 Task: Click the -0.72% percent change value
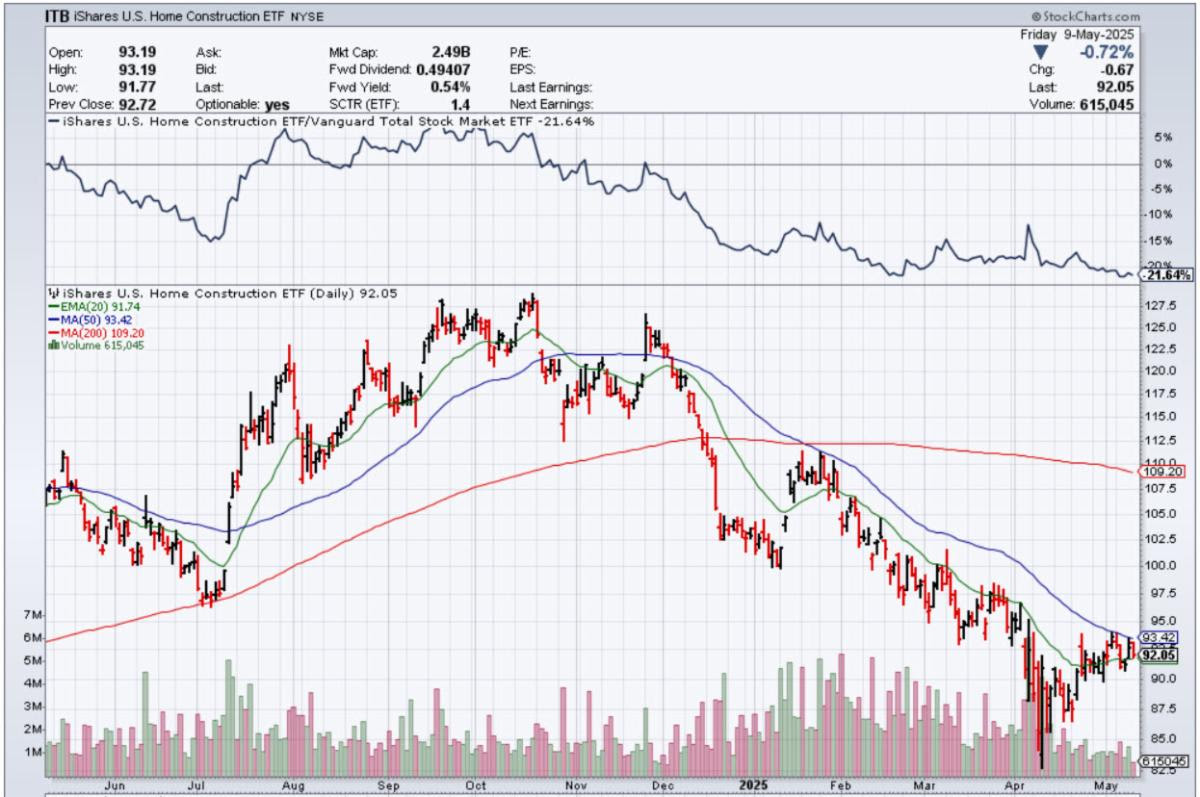tap(1106, 51)
